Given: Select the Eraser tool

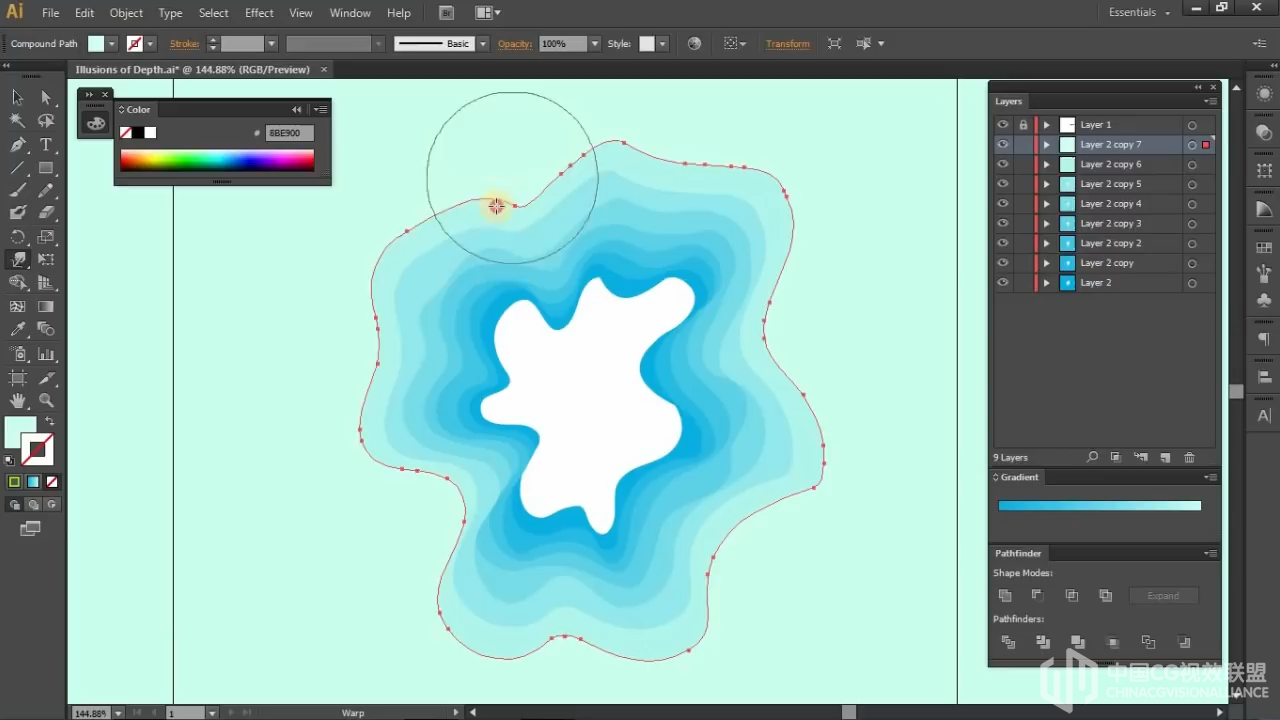Looking at the screenshot, I should coord(46,212).
